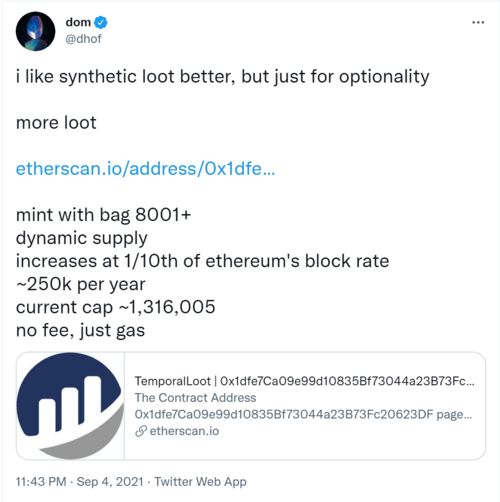Open the TemporalLoot card title
500x502 pixels.
304,381
